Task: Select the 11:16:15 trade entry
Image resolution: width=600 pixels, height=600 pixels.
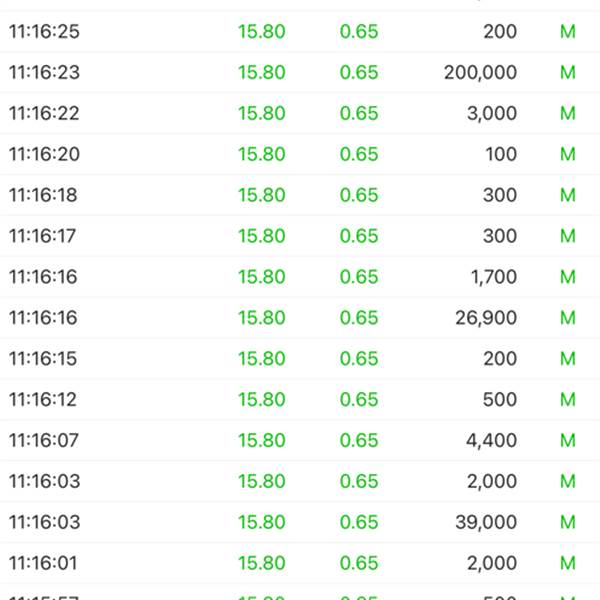Action: (300, 359)
